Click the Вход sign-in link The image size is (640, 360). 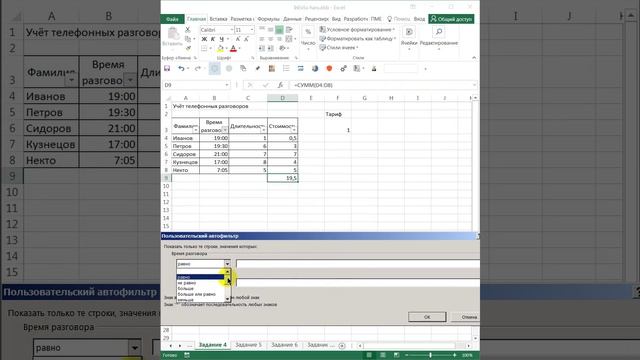coord(419,19)
